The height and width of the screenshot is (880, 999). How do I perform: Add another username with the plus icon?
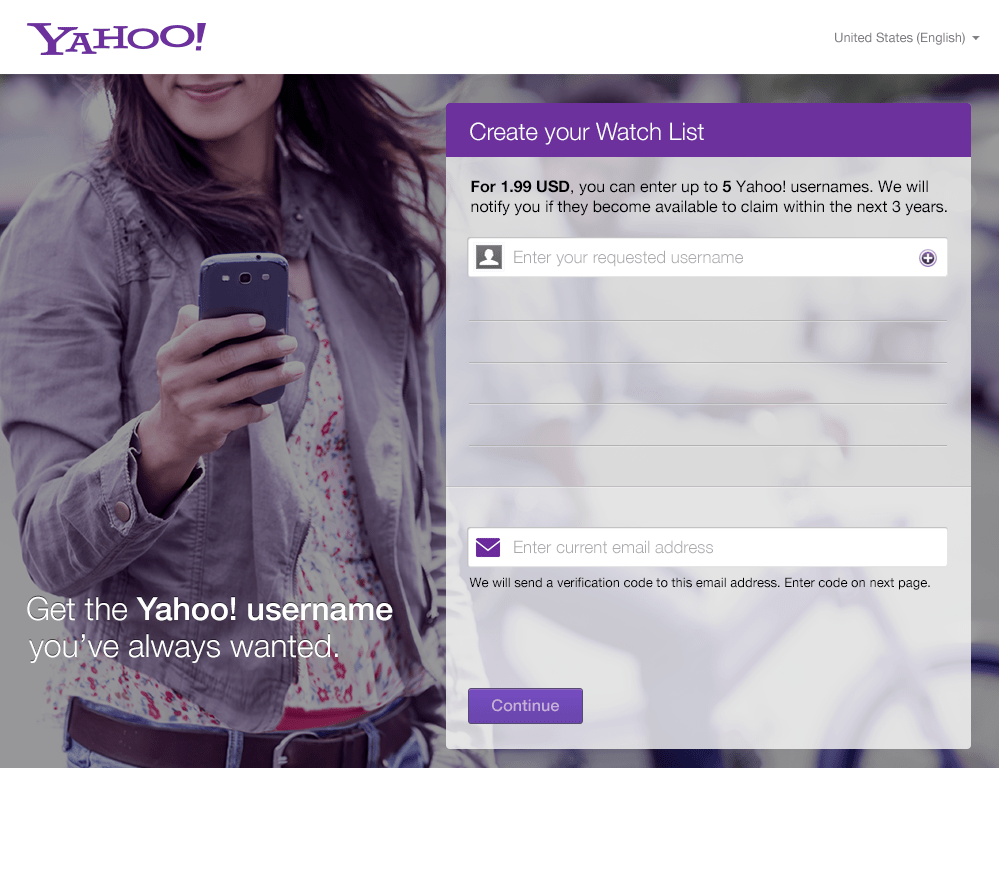928,258
